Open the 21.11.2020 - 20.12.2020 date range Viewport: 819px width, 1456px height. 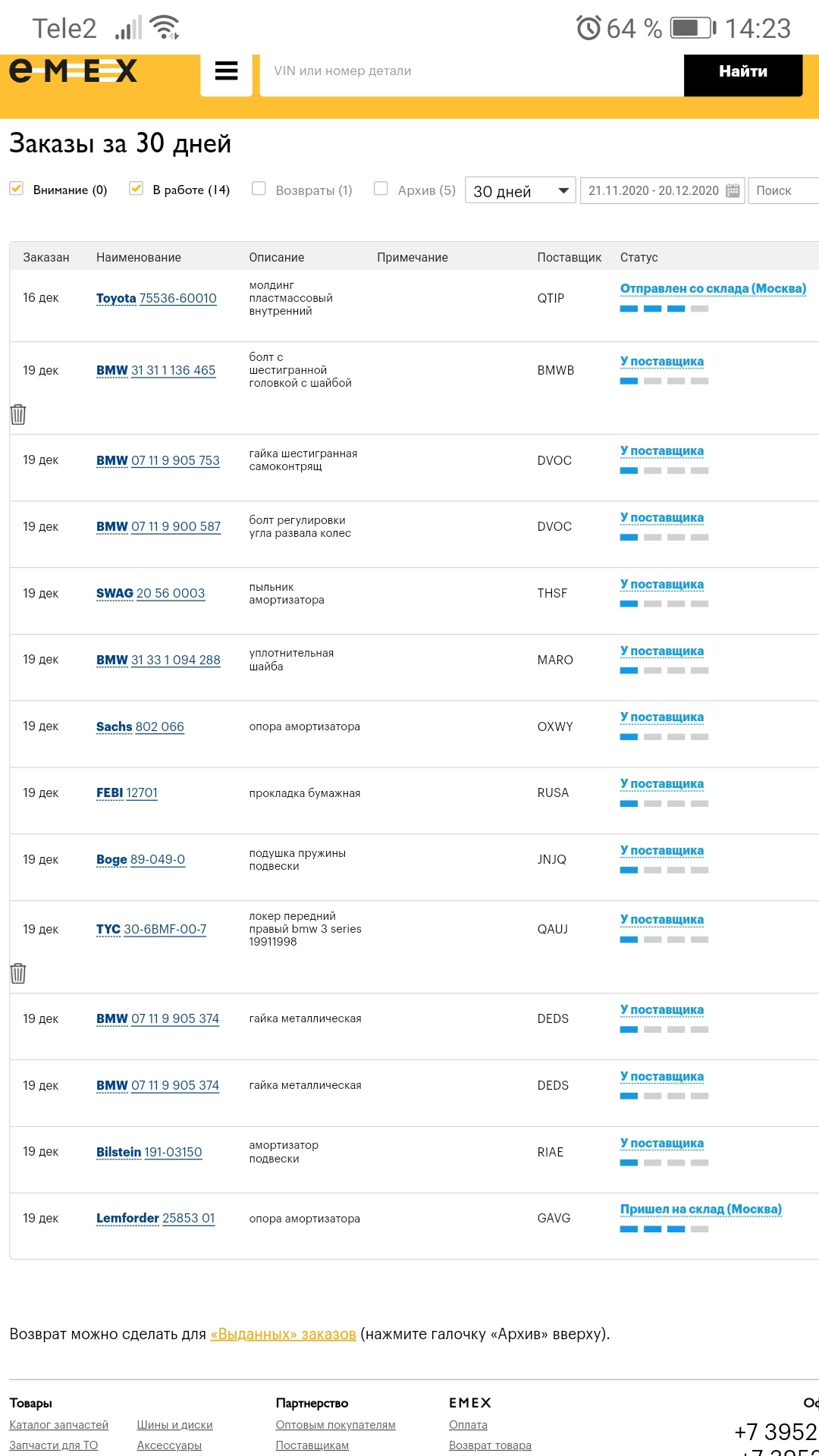click(x=653, y=190)
